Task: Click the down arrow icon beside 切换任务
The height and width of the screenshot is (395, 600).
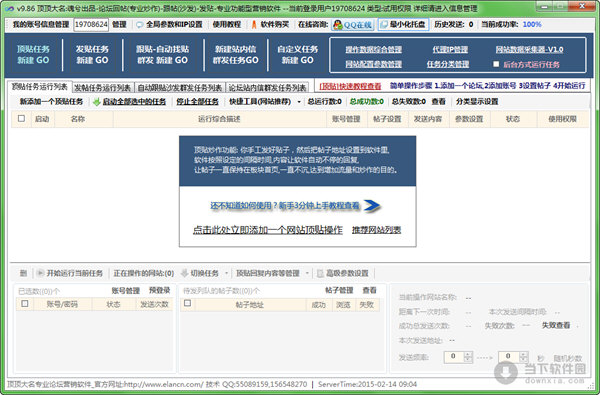Action: click(184, 273)
